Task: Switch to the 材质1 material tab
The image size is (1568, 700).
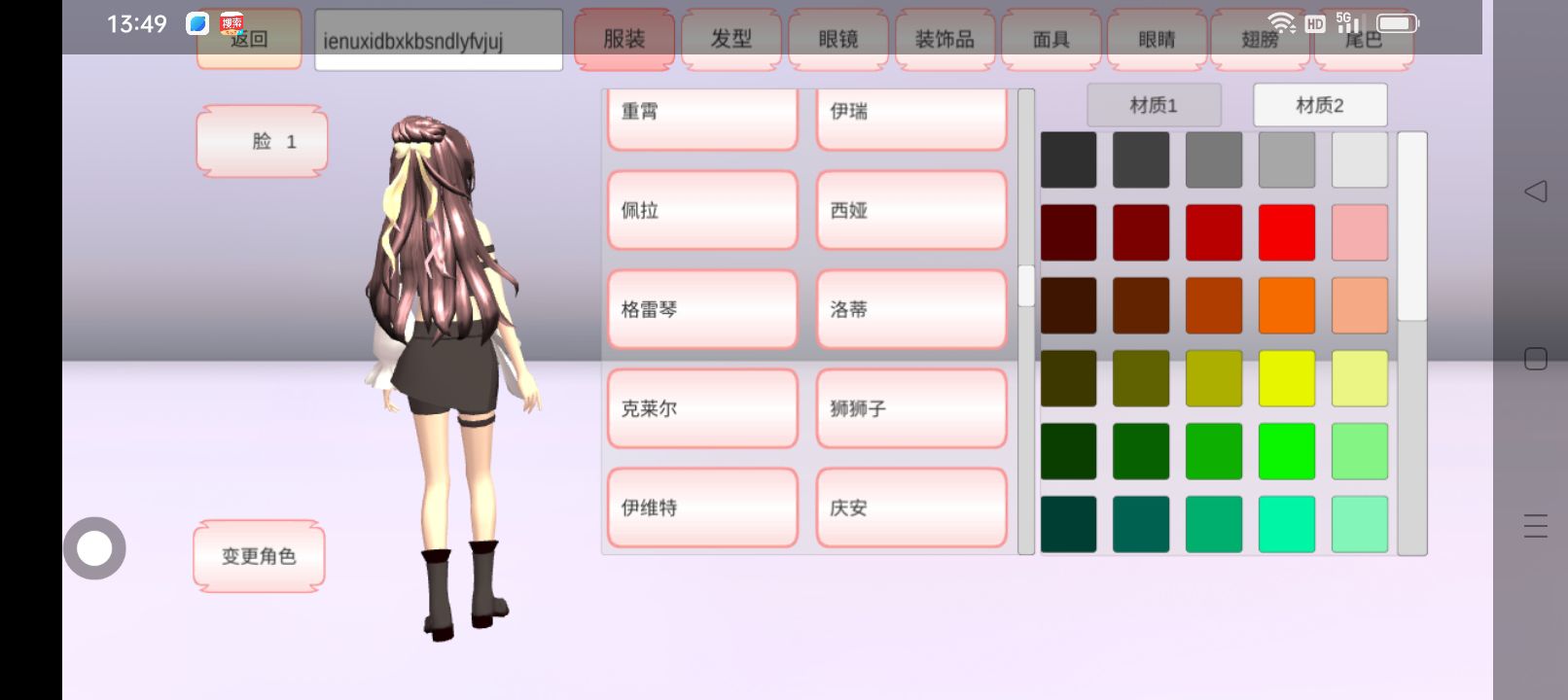Action: [x=1154, y=105]
